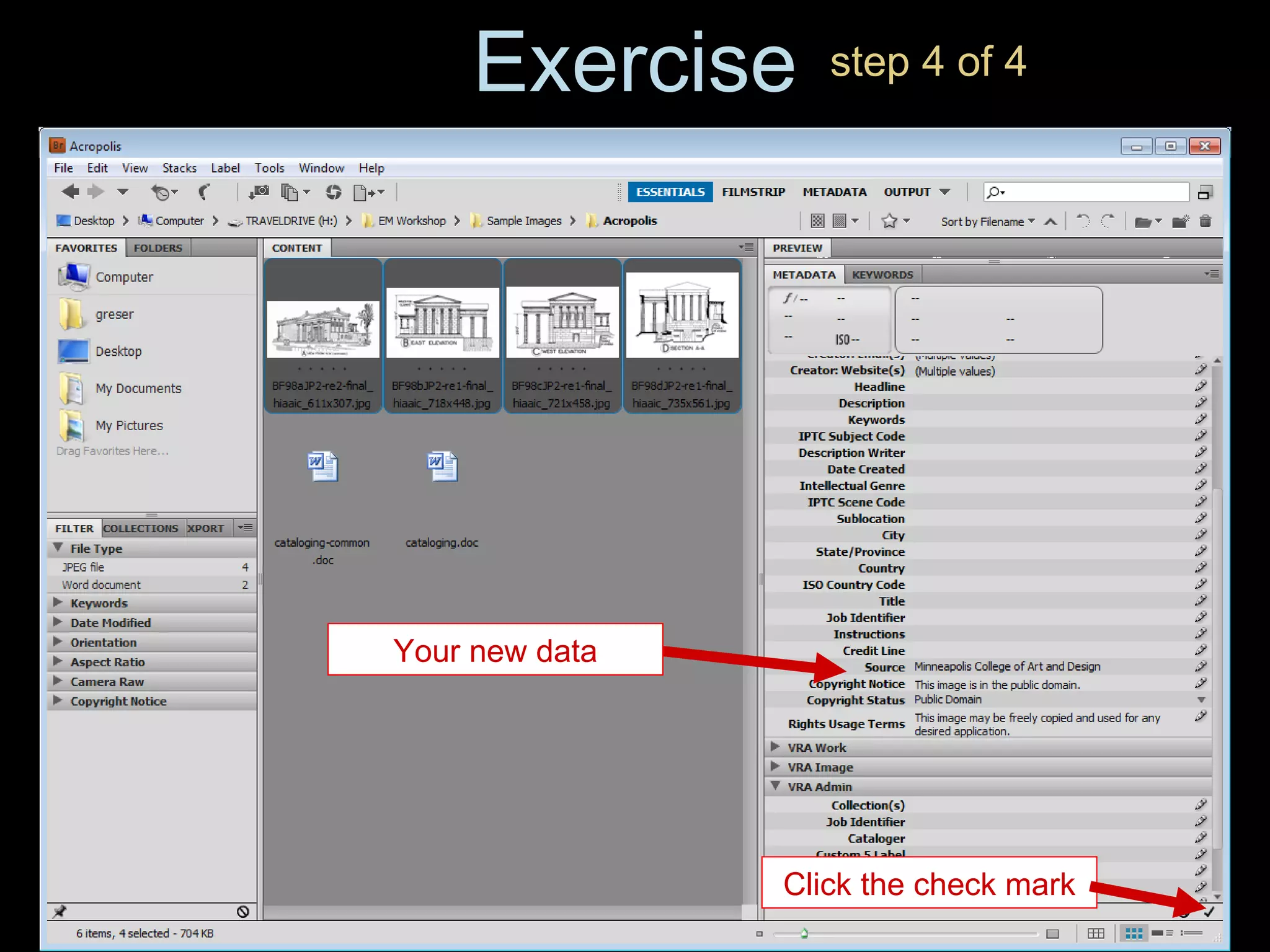Go forward with the right arrow button
1270x952 pixels.
tap(95, 192)
